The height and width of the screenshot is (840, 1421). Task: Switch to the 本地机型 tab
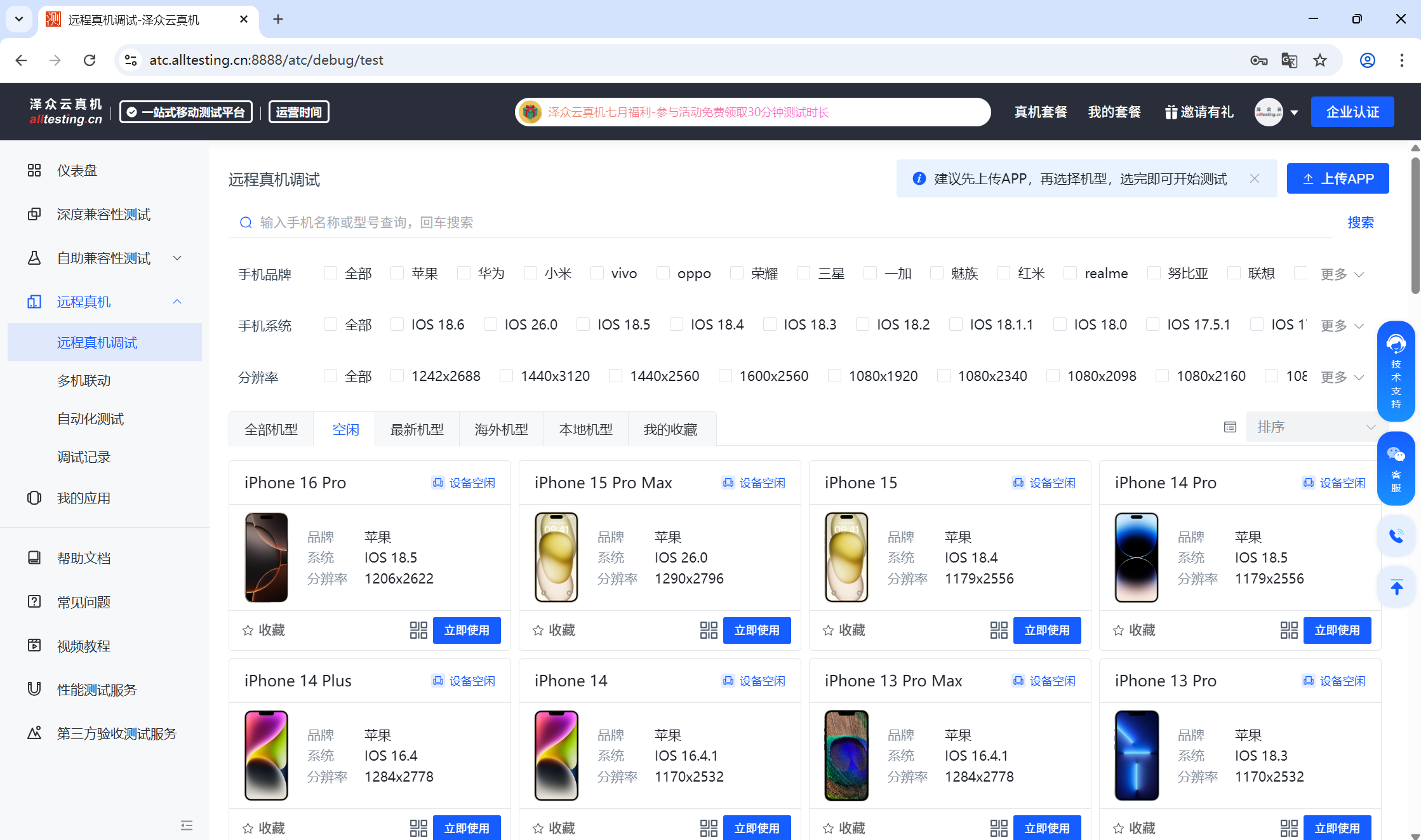pos(585,429)
